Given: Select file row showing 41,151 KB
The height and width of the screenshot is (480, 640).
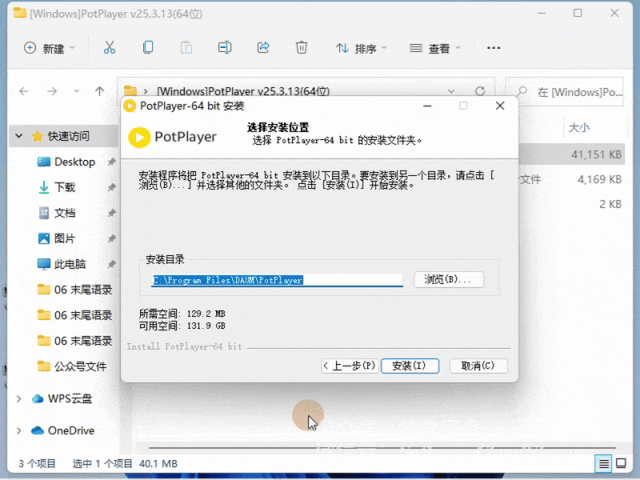Looking at the screenshot, I should (571, 154).
